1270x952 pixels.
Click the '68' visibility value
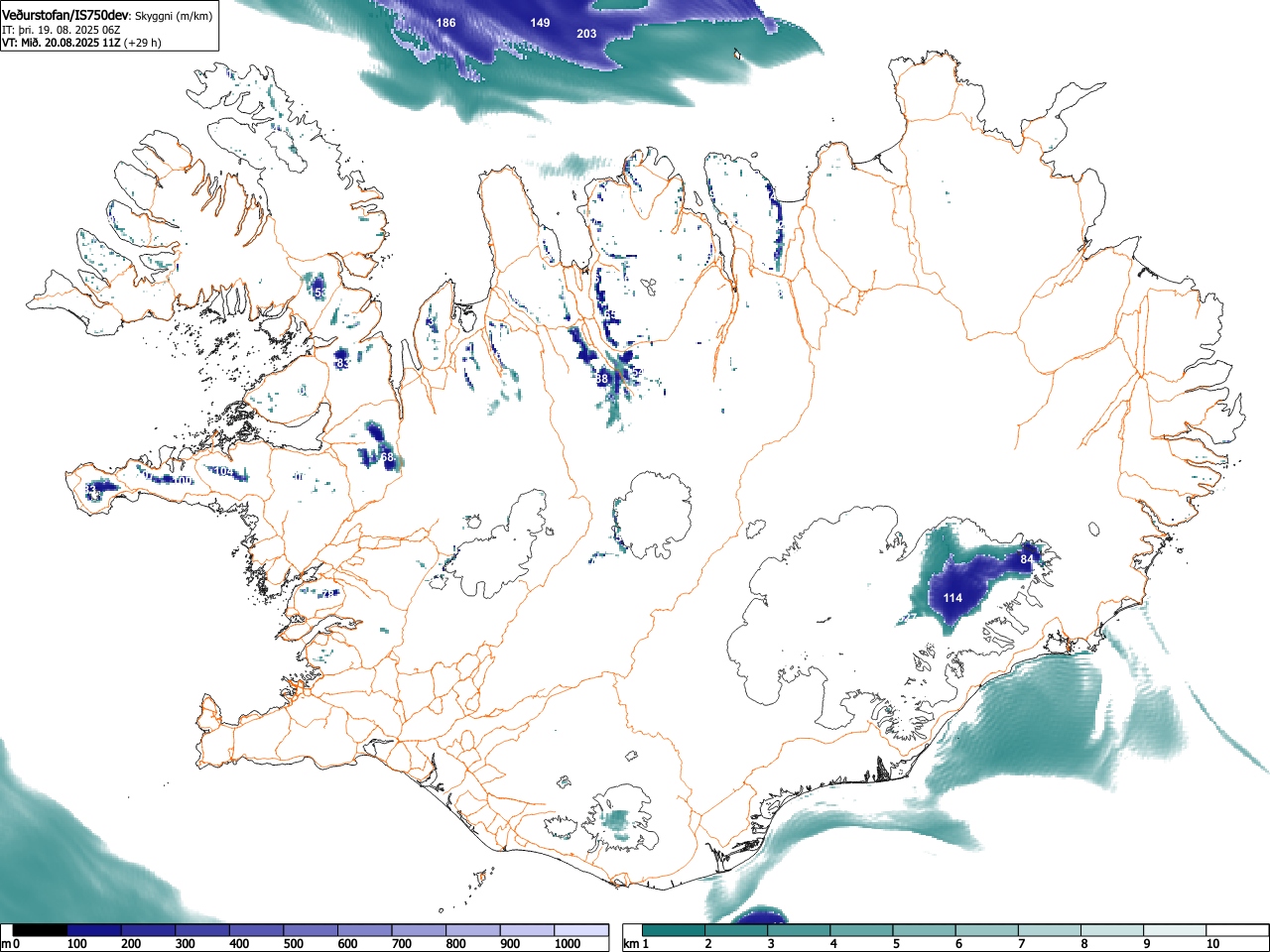pyautogui.click(x=387, y=457)
